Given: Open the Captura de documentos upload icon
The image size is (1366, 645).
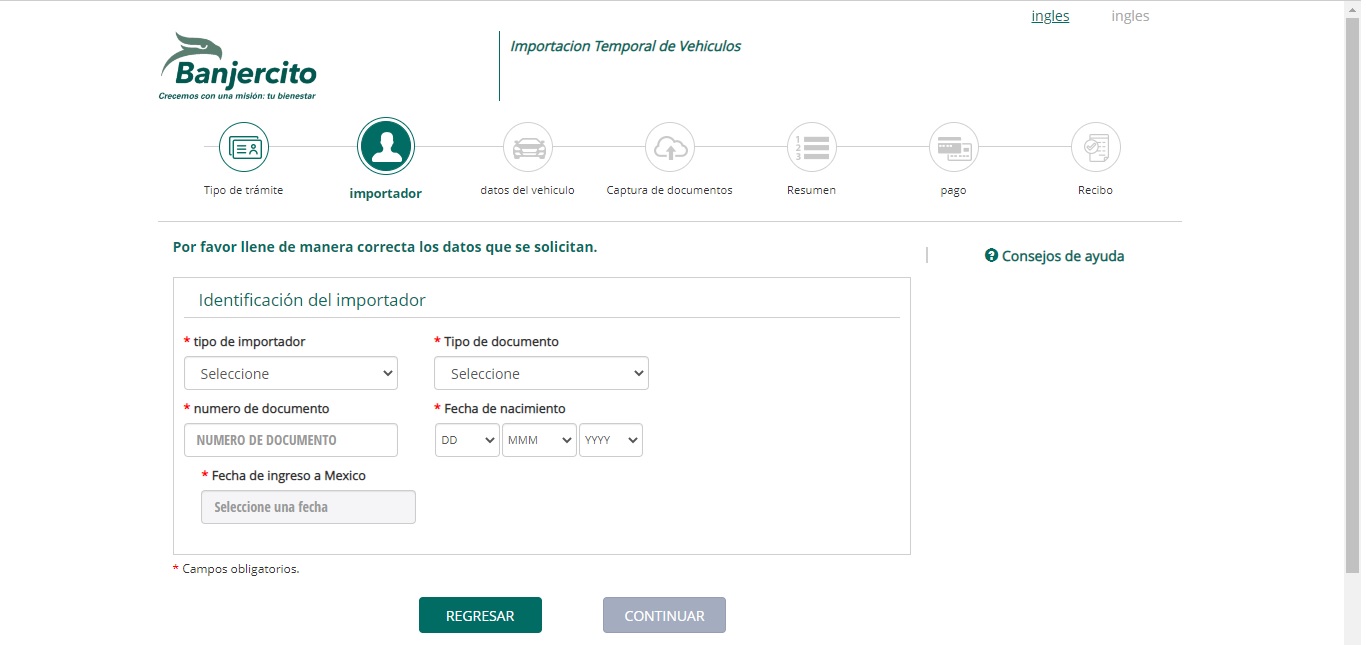Looking at the screenshot, I should click(669, 146).
